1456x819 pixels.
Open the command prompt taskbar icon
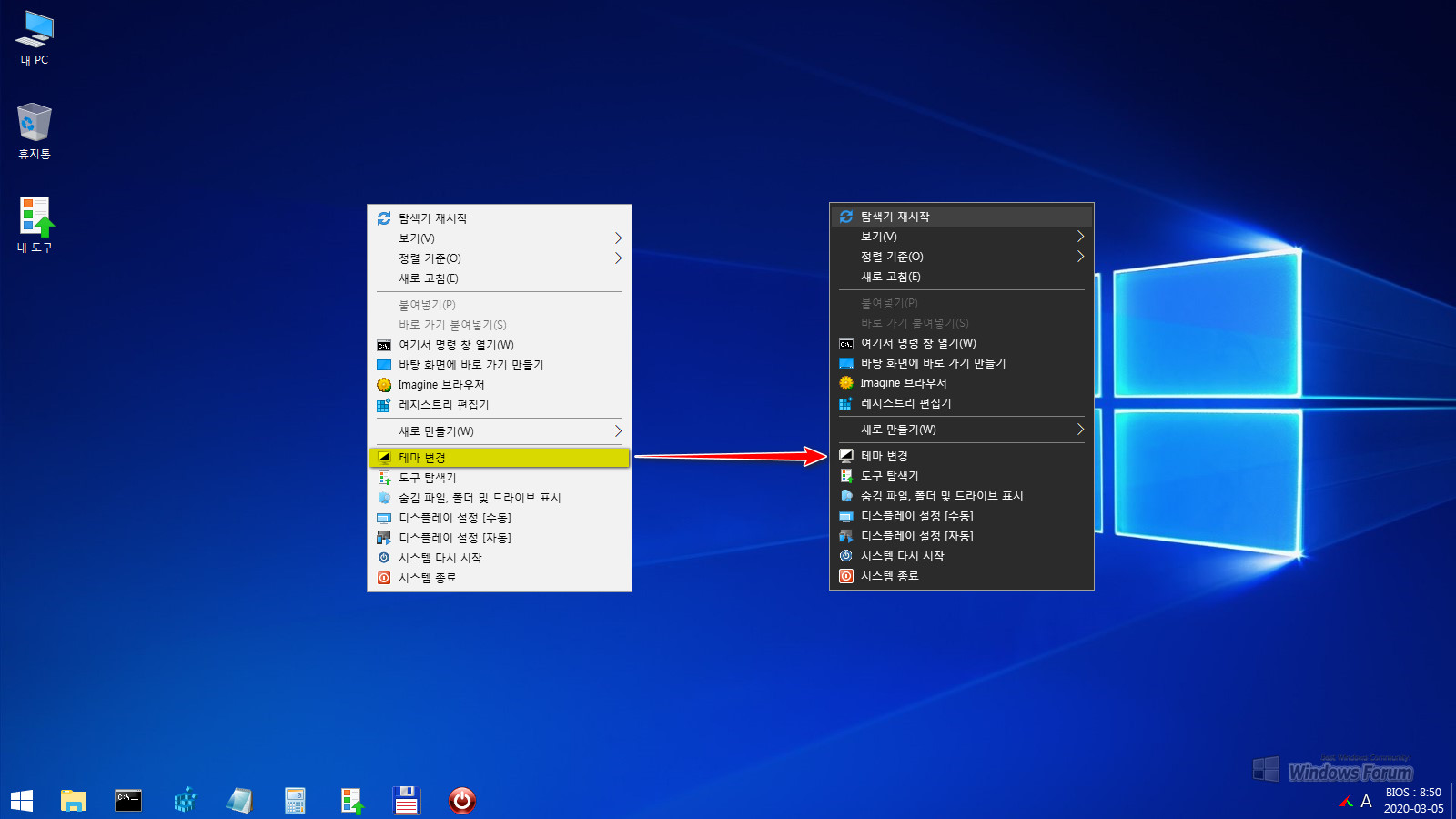coord(128,801)
